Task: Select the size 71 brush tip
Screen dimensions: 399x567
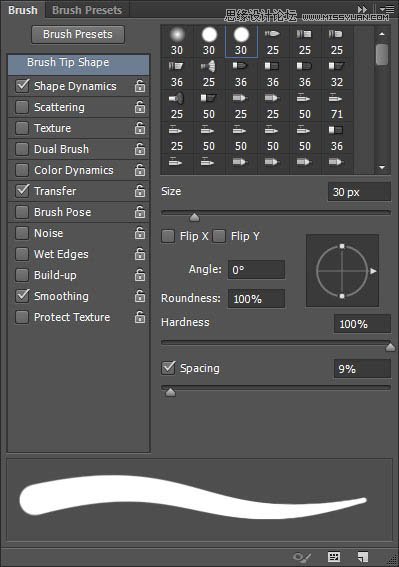Action: pyautogui.click(x=337, y=106)
